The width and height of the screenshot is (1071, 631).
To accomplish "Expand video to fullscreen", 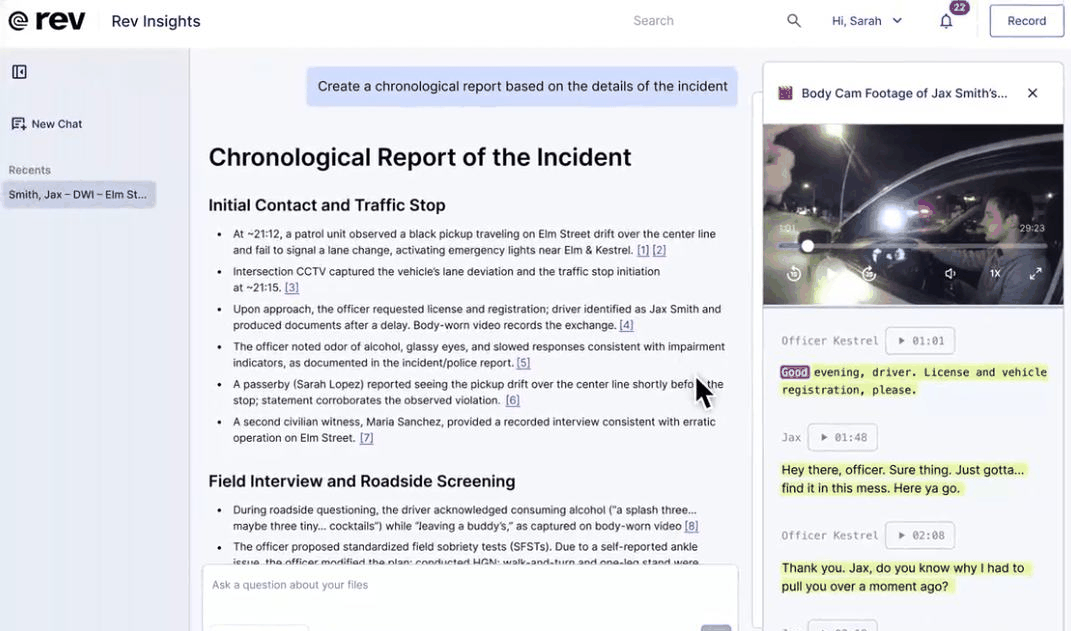I will 1035,274.
